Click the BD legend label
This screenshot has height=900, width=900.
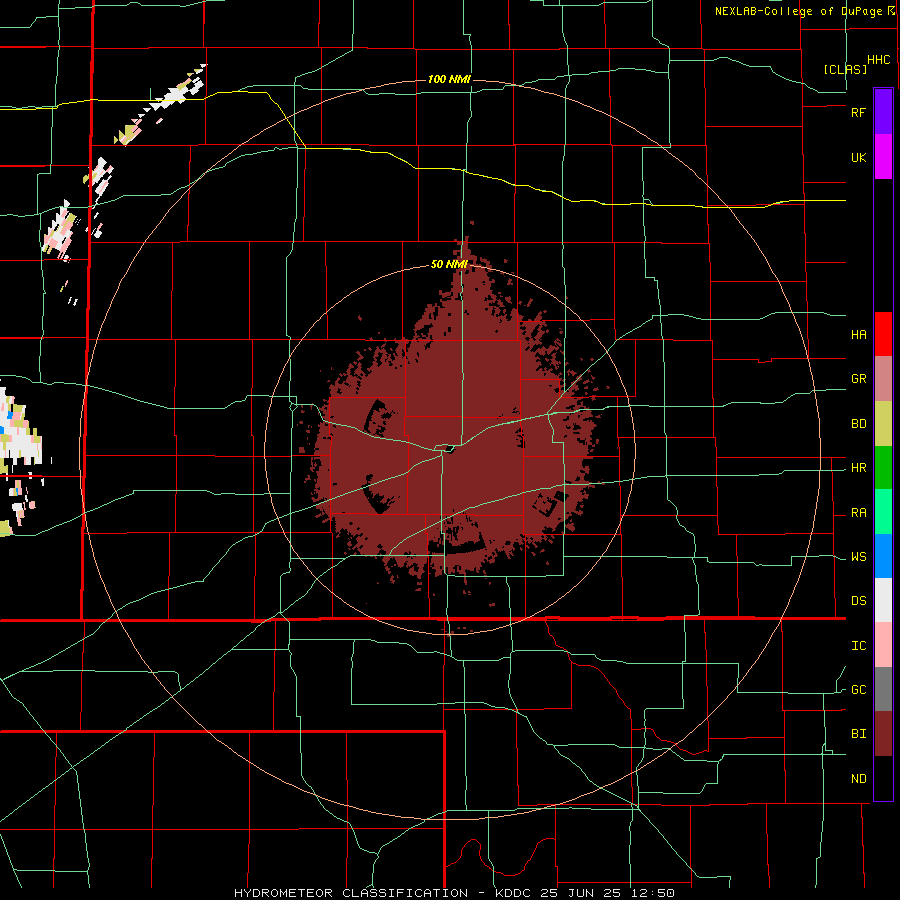[858, 424]
